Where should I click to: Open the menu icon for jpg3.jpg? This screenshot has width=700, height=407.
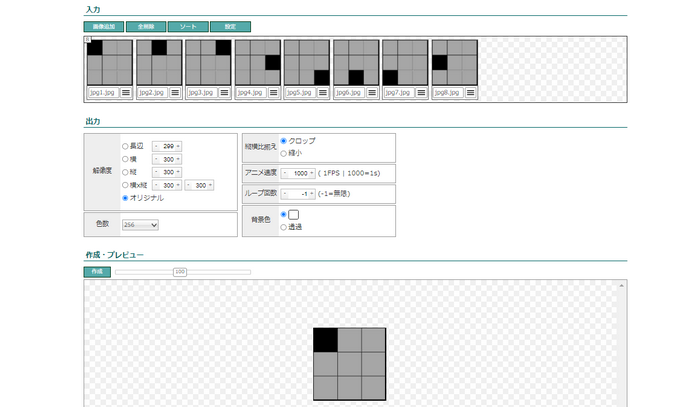224,92
